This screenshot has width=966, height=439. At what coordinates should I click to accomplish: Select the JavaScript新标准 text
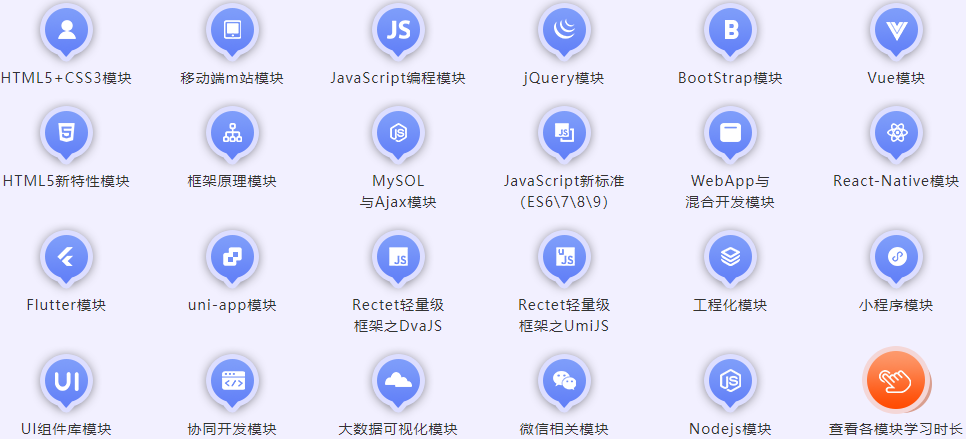point(564,181)
